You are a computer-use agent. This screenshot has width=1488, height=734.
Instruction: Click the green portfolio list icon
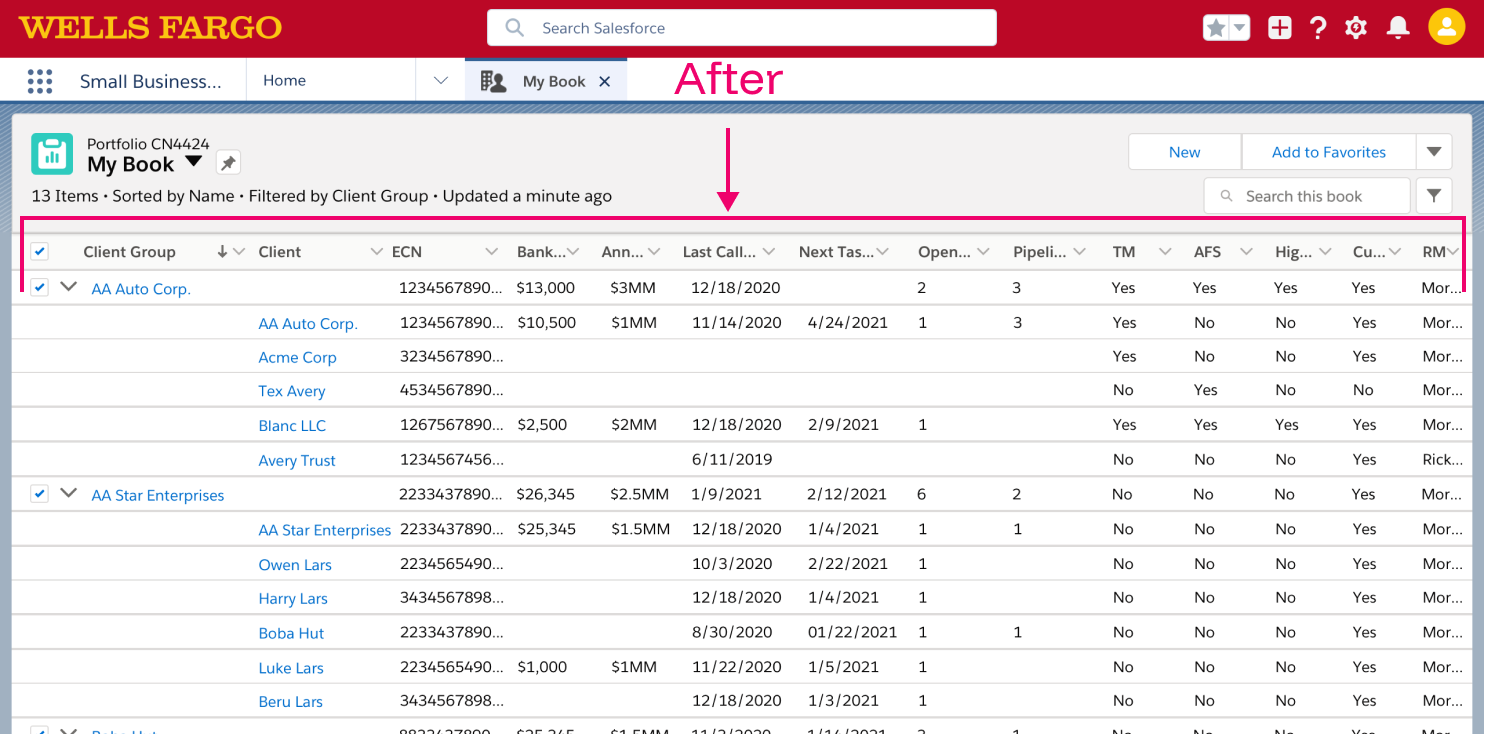[x=52, y=153]
